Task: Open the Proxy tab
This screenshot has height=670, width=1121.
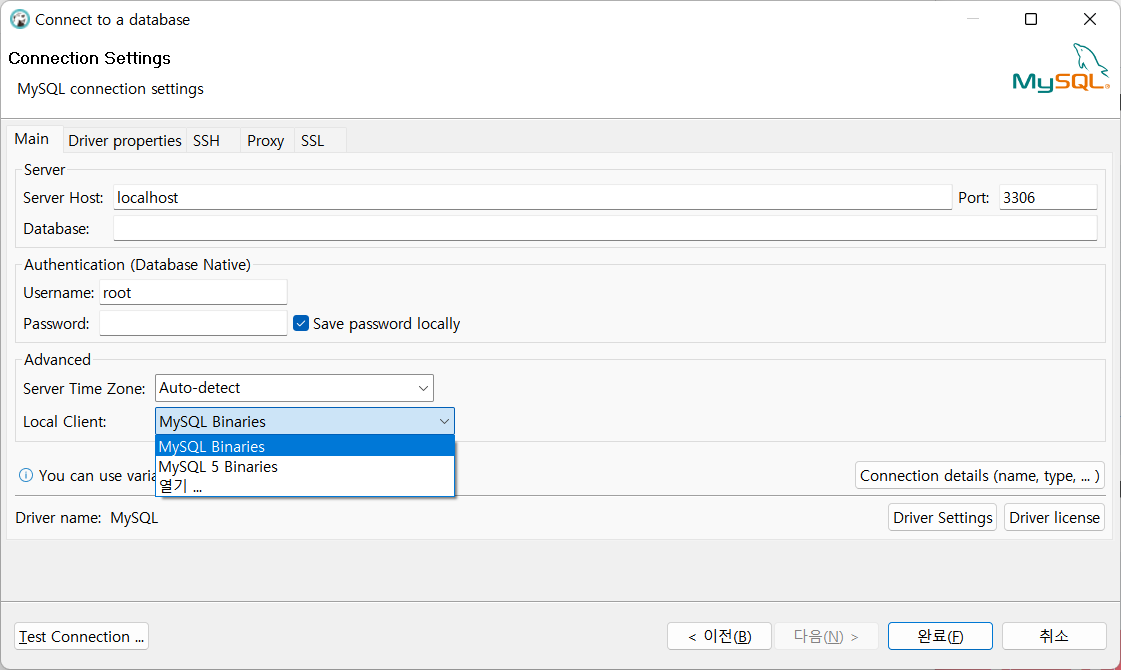Action: (x=265, y=141)
